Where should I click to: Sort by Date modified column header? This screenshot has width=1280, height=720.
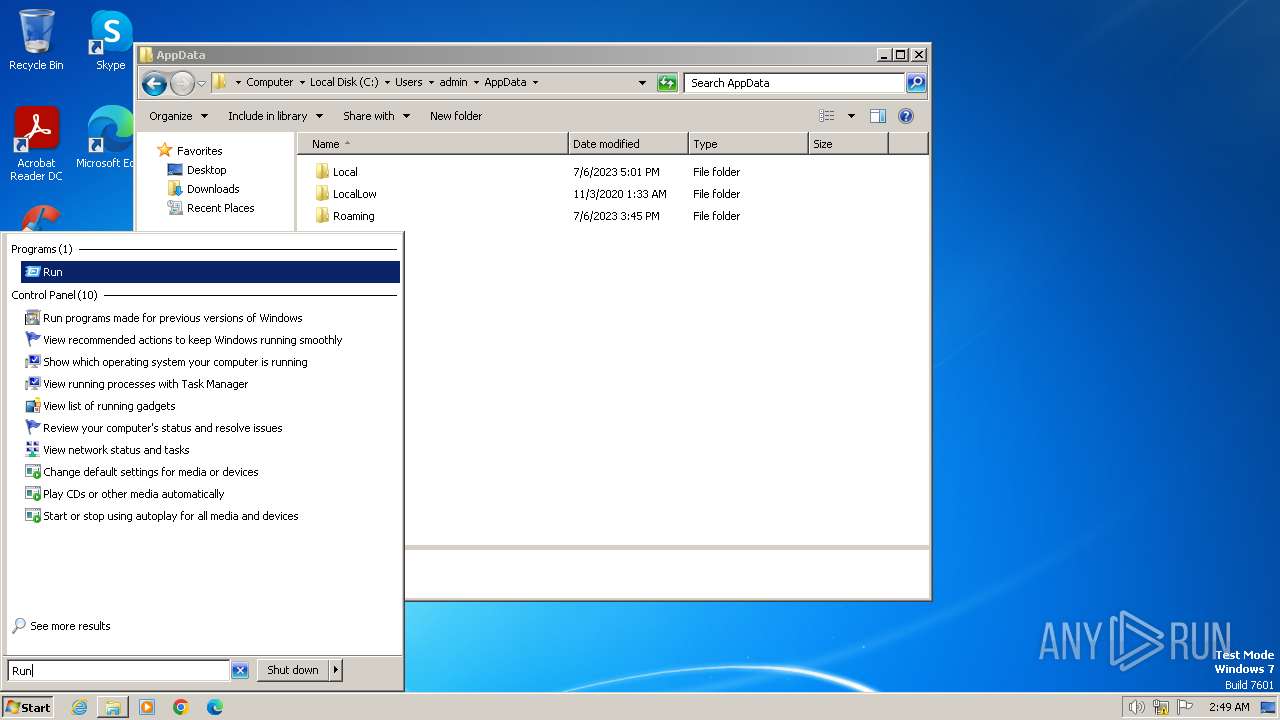[x=628, y=144]
